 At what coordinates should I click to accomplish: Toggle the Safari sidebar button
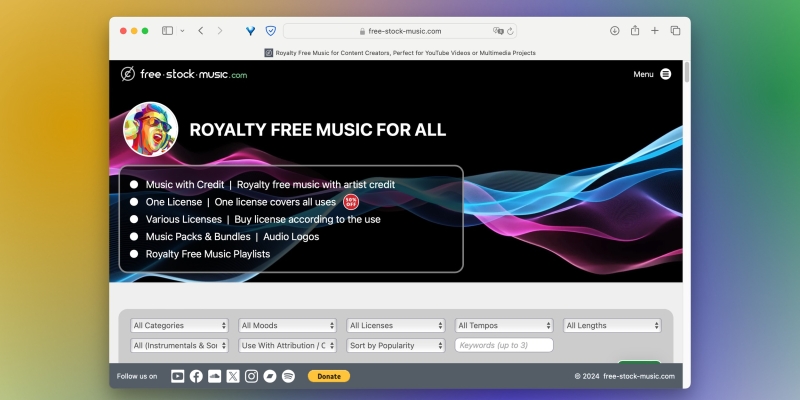(167, 31)
